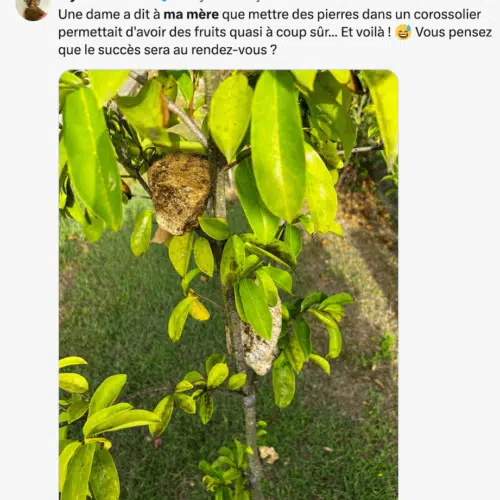Open the soursop tree photo

point(228,285)
